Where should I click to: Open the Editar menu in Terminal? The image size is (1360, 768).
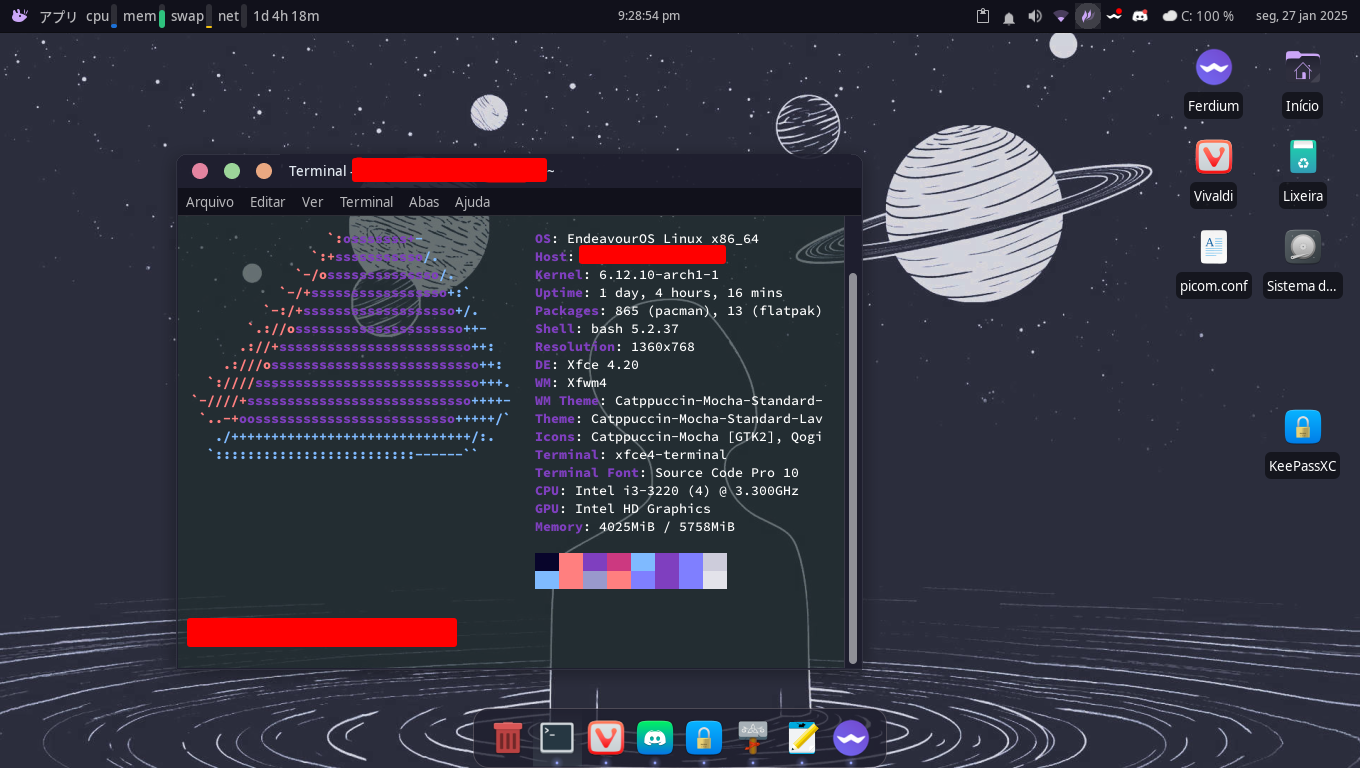pos(268,202)
